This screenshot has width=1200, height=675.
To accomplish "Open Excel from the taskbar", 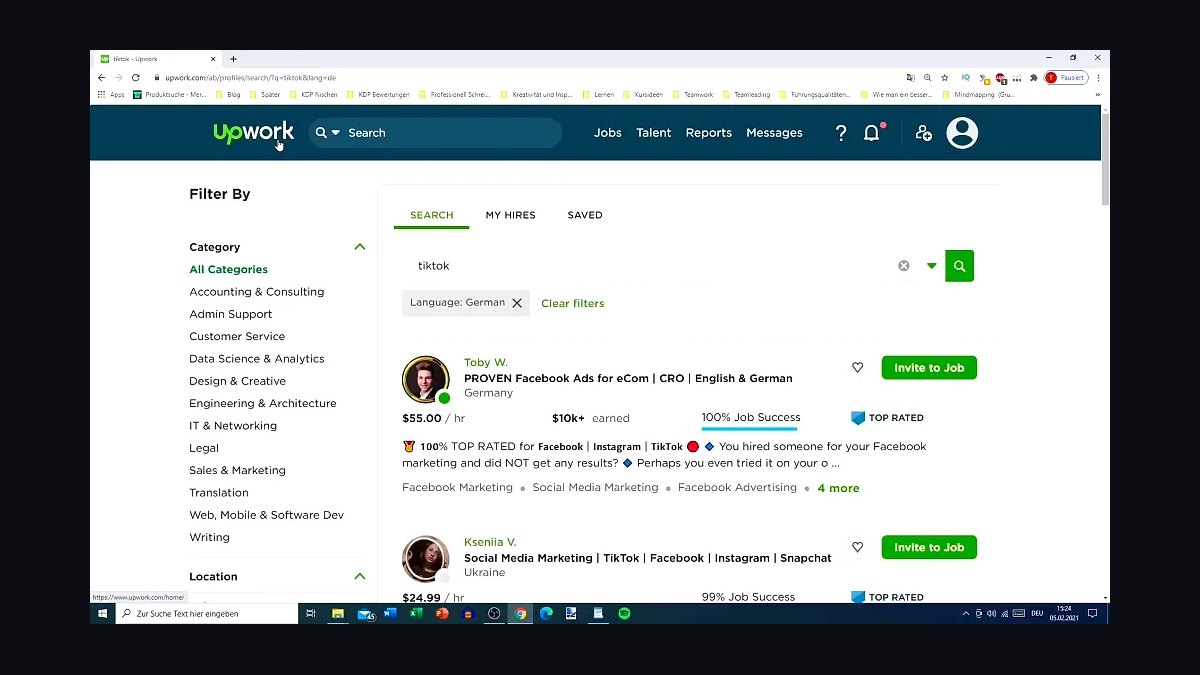I will (416, 613).
